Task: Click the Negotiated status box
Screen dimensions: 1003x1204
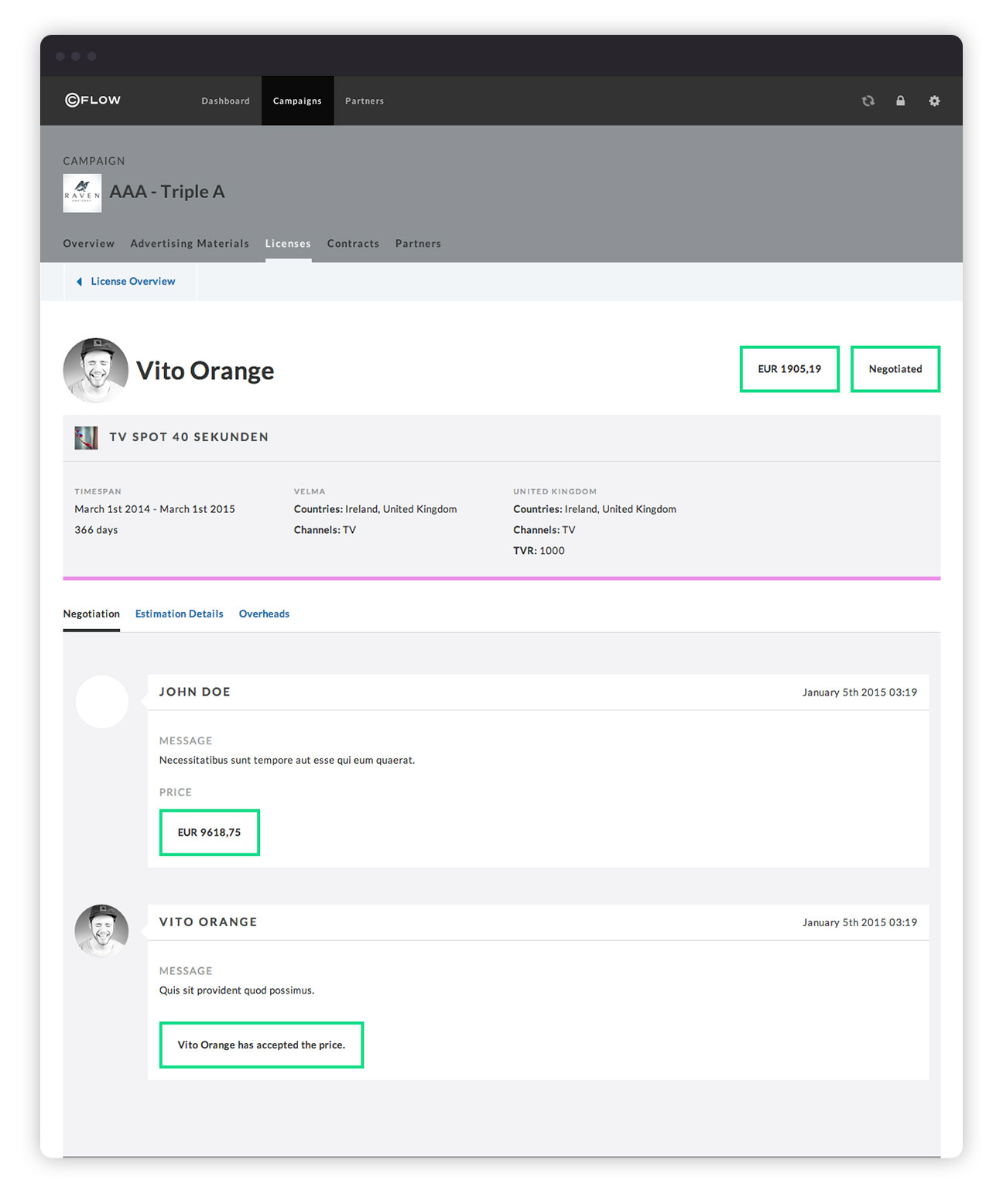Action: tap(895, 369)
